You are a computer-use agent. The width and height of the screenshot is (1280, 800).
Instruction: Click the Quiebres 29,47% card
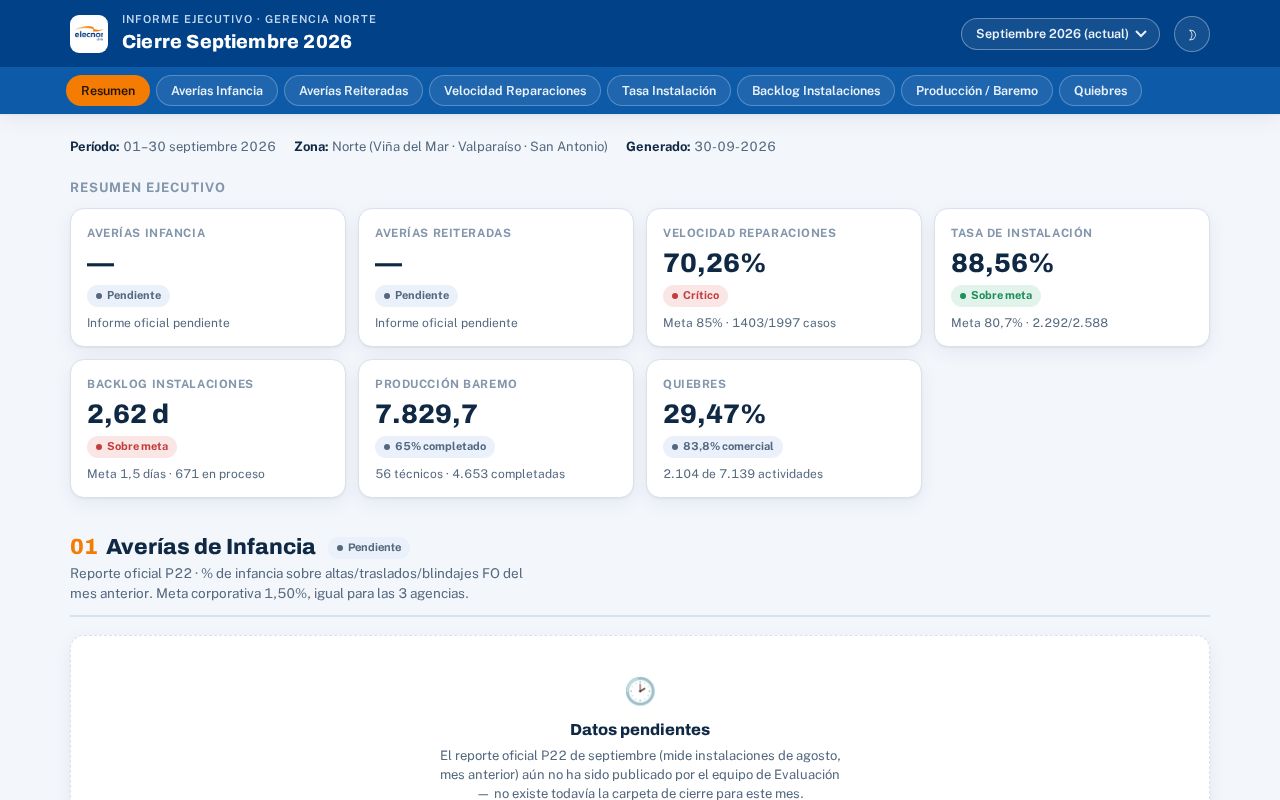784,429
